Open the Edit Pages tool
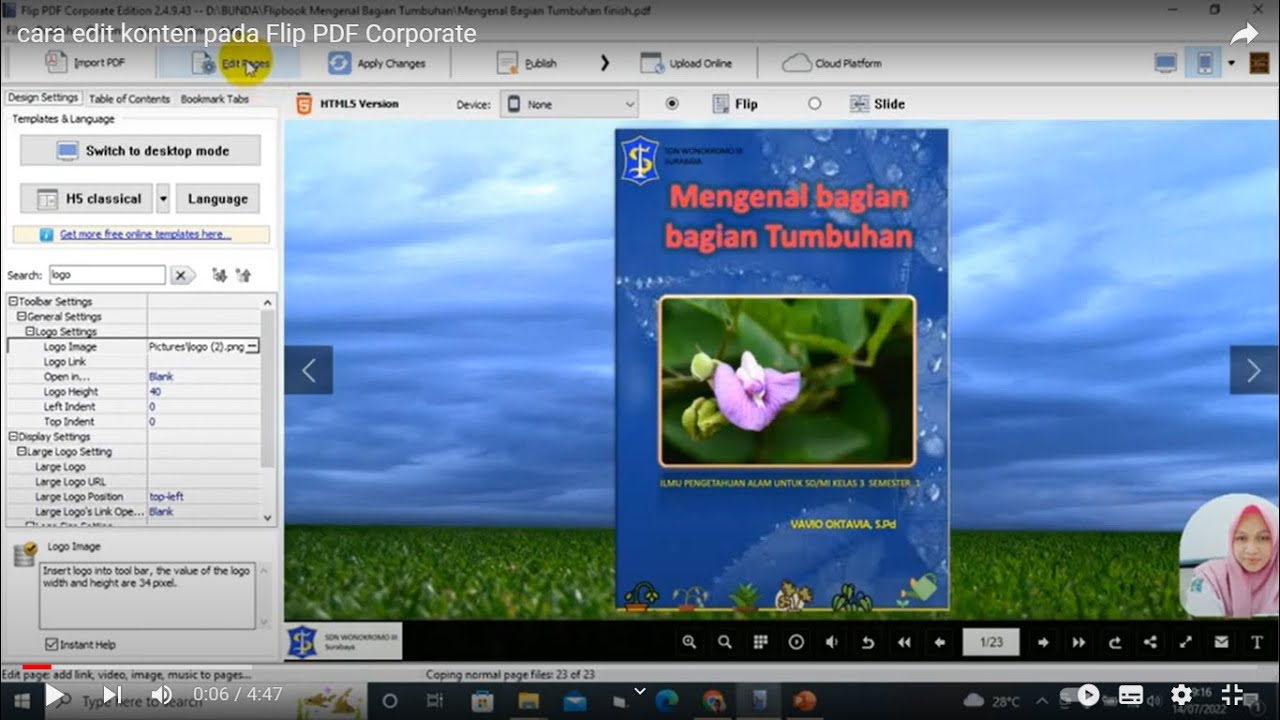This screenshot has height=720, width=1280. pyautogui.click(x=231, y=63)
